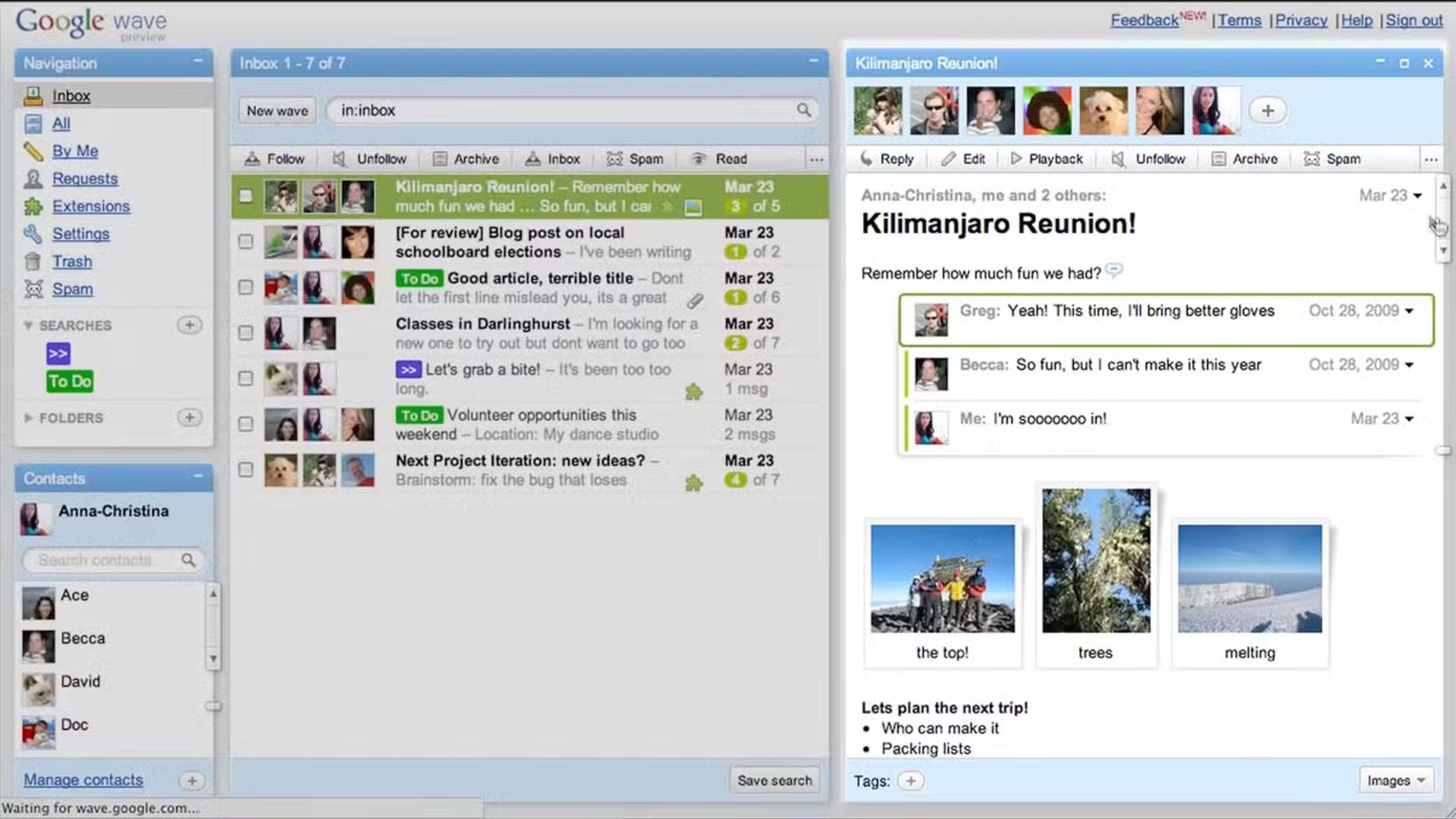Select the >> saved search
Screen dimensions: 1456x819
58,354
